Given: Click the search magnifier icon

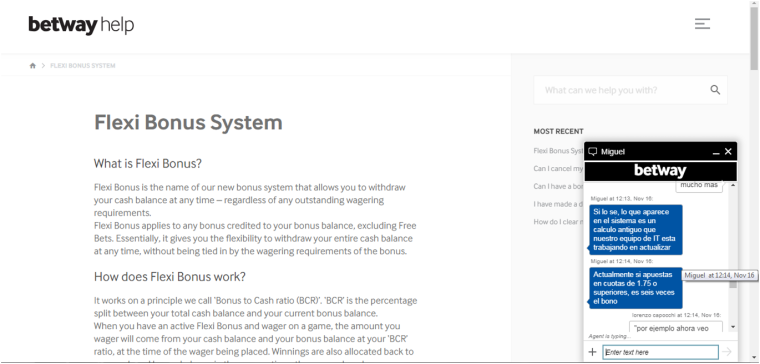Looking at the screenshot, I should click(x=715, y=90).
